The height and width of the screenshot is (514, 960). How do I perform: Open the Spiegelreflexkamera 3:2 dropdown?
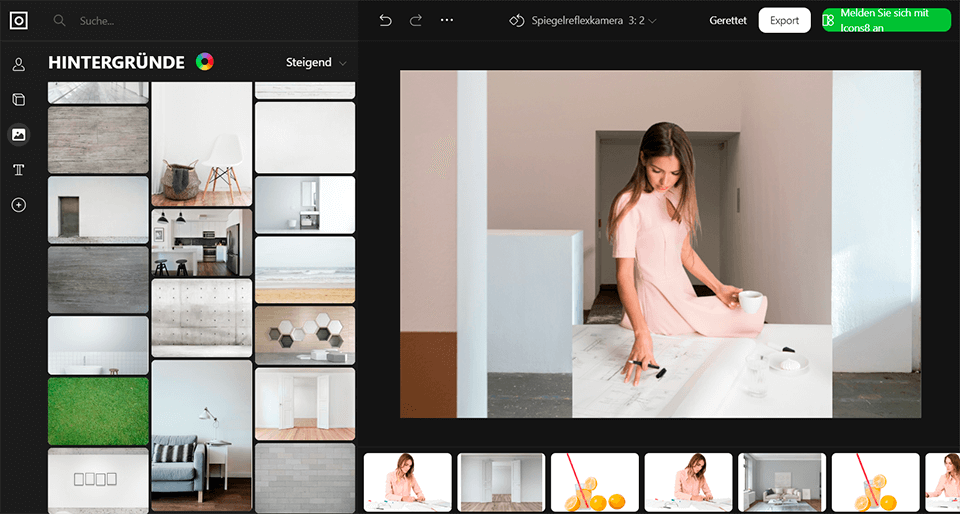tap(583, 20)
